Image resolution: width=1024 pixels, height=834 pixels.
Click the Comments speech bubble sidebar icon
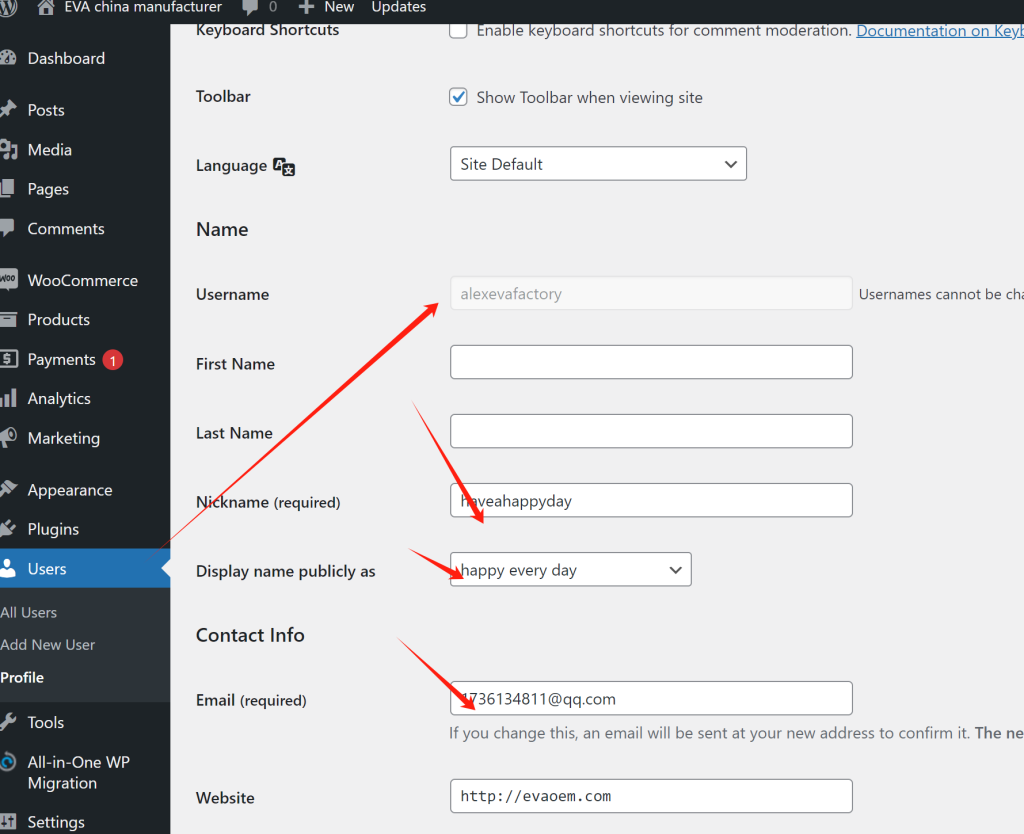[x=7, y=229]
